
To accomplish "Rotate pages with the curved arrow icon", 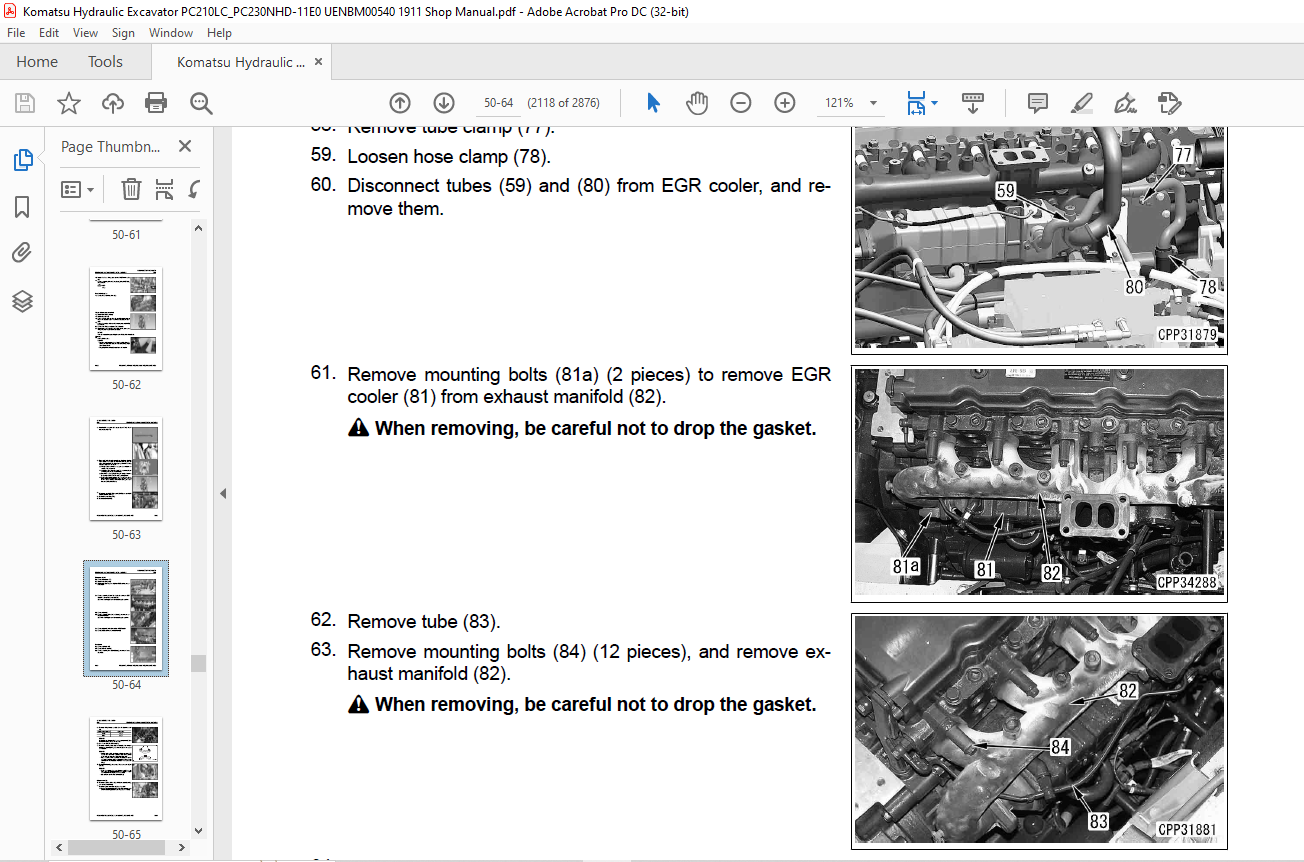I will coord(194,189).
